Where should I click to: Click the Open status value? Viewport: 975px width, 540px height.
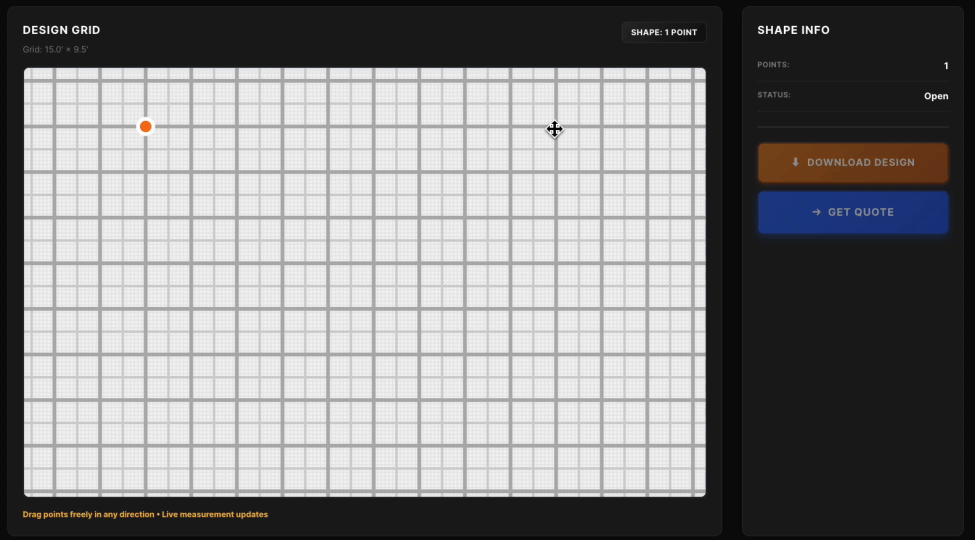pos(936,97)
